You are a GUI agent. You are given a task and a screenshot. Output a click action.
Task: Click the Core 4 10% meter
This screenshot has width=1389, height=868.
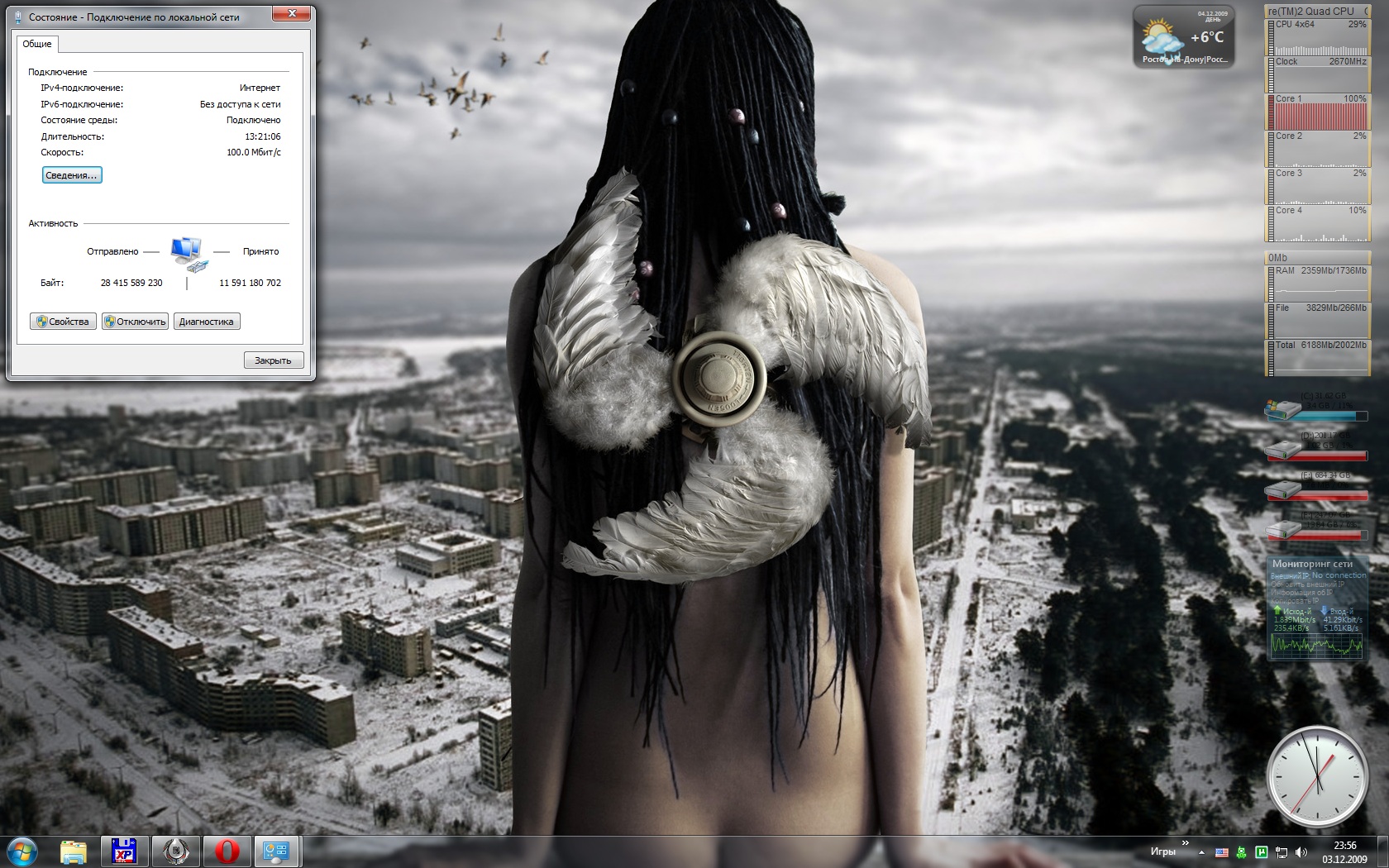[x=1317, y=223]
